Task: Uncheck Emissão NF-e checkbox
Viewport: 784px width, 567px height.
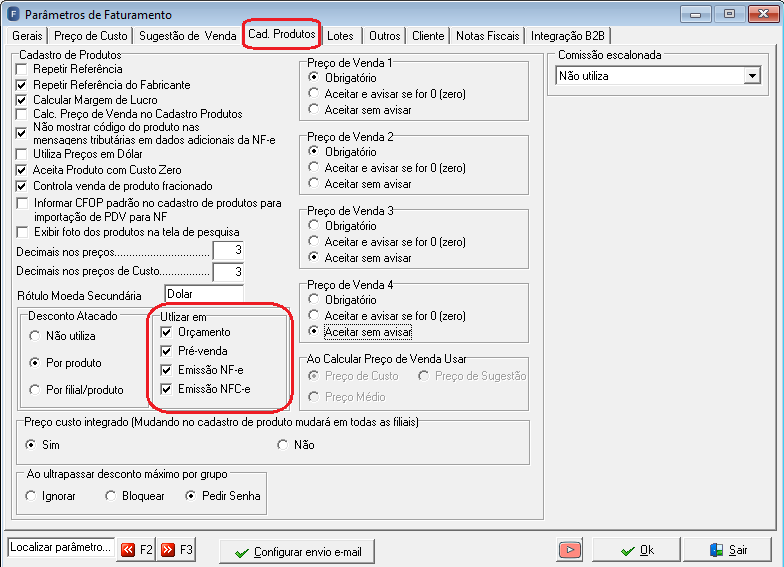Action: point(166,370)
